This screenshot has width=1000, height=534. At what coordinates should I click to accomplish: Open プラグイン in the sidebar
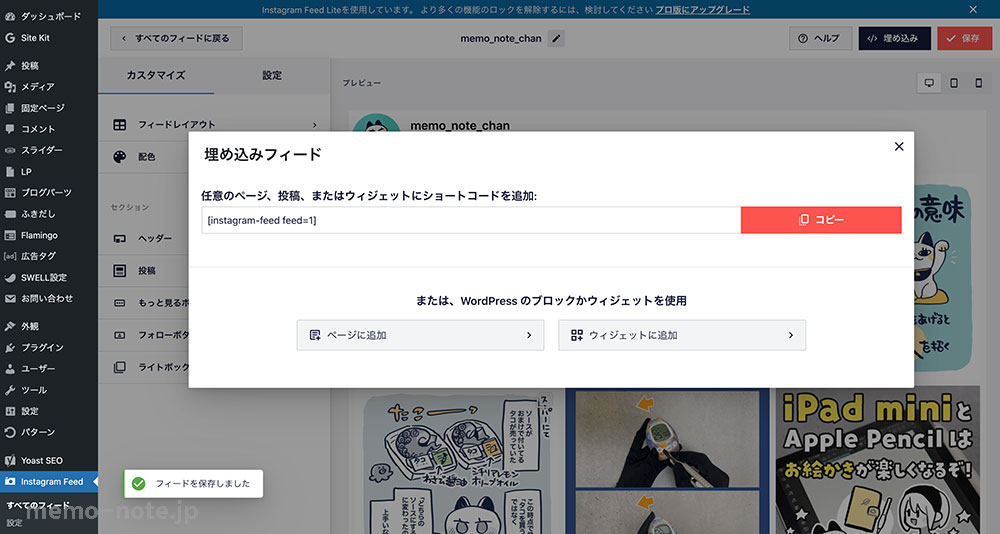(49, 348)
